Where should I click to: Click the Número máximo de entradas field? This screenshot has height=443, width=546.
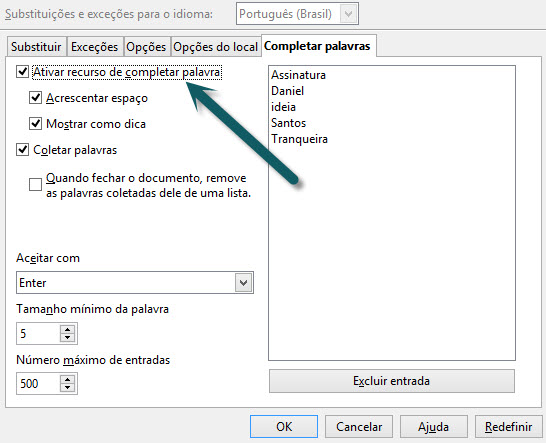point(38,383)
